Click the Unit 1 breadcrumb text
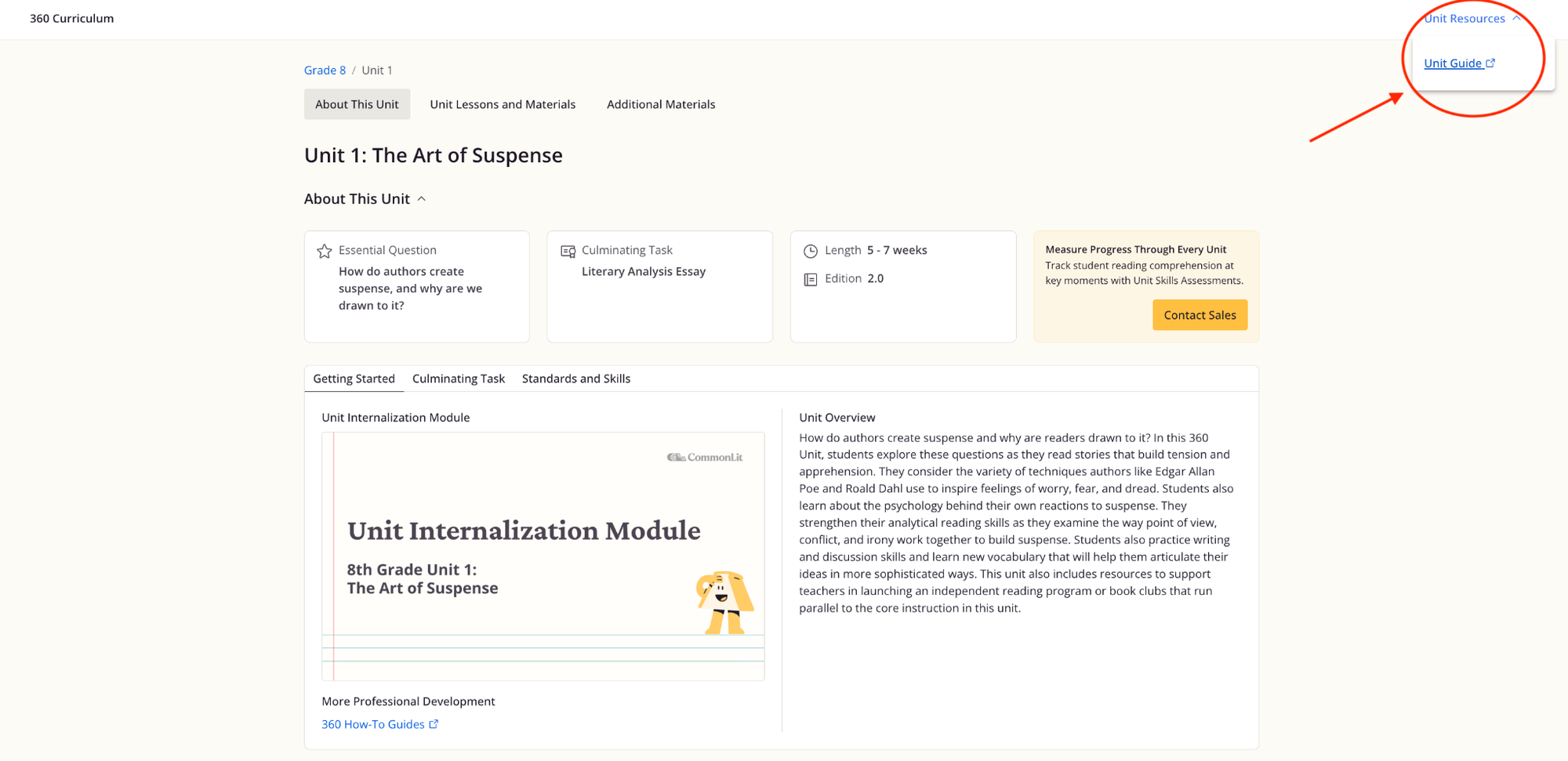1568x761 pixels. pyautogui.click(x=377, y=71)
